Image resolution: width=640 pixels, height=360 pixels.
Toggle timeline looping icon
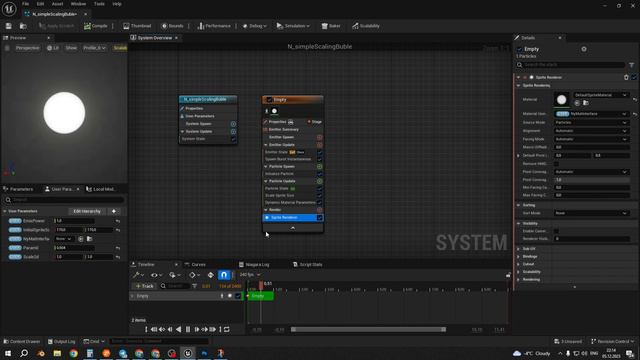pyautogui.click(x=227, y=329)
